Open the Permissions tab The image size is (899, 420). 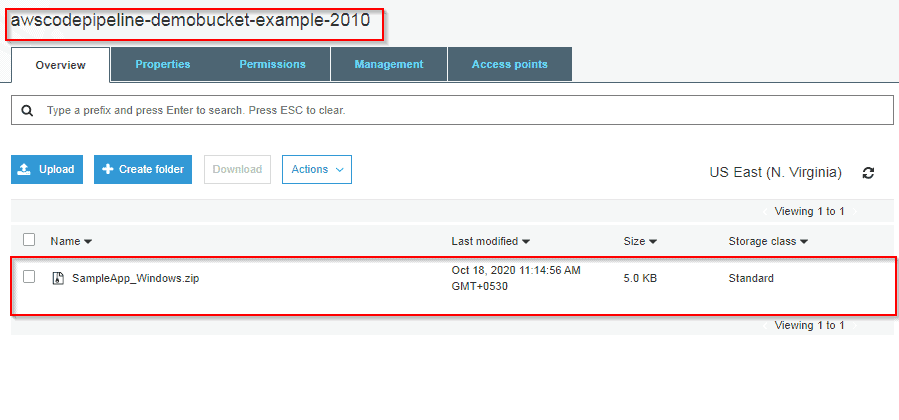272,64
